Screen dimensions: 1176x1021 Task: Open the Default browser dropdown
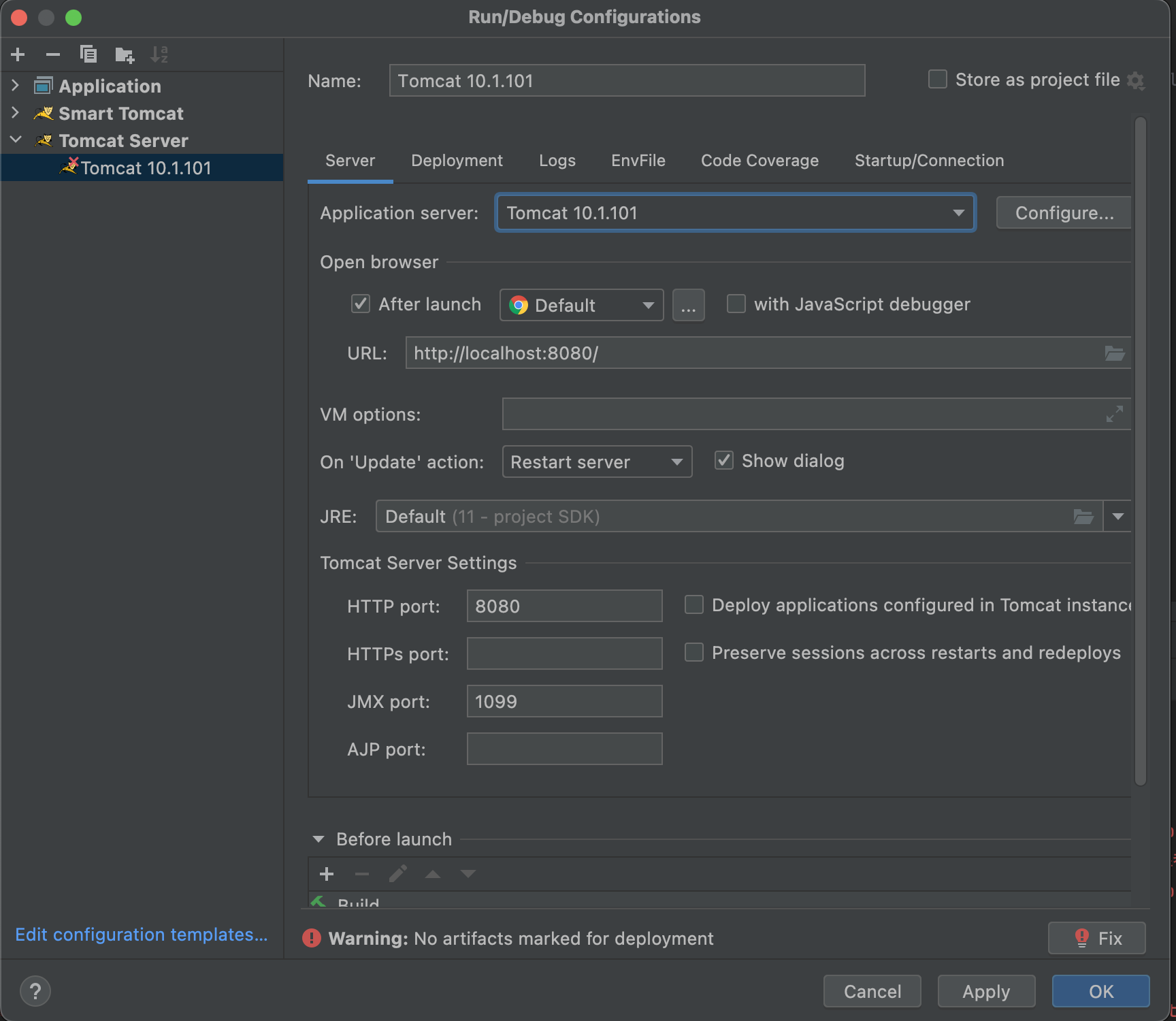(582, 305)
